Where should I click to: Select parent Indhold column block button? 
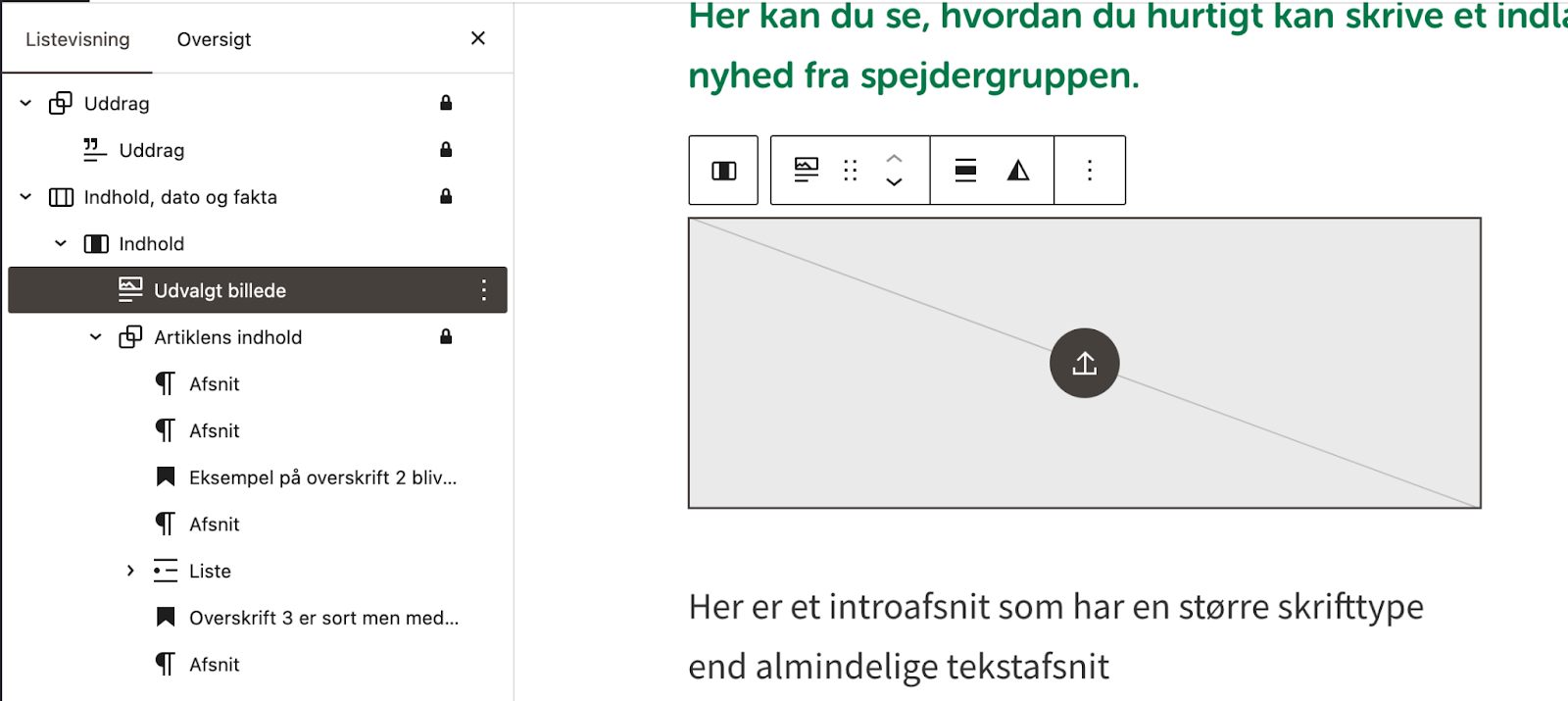click(x=723, y=171)
